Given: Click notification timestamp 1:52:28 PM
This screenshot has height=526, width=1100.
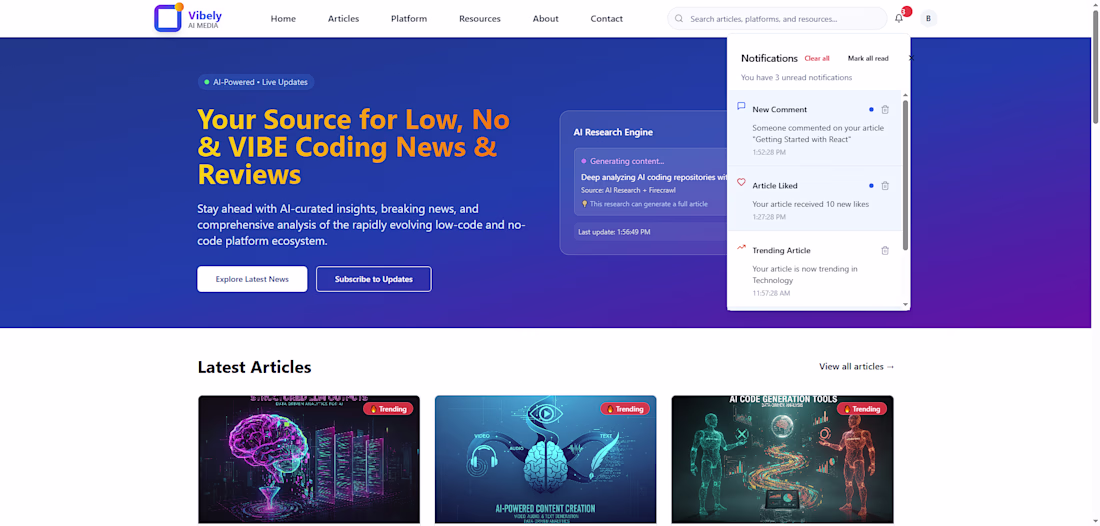Looking at the screenshot, I should pos(769,152).
